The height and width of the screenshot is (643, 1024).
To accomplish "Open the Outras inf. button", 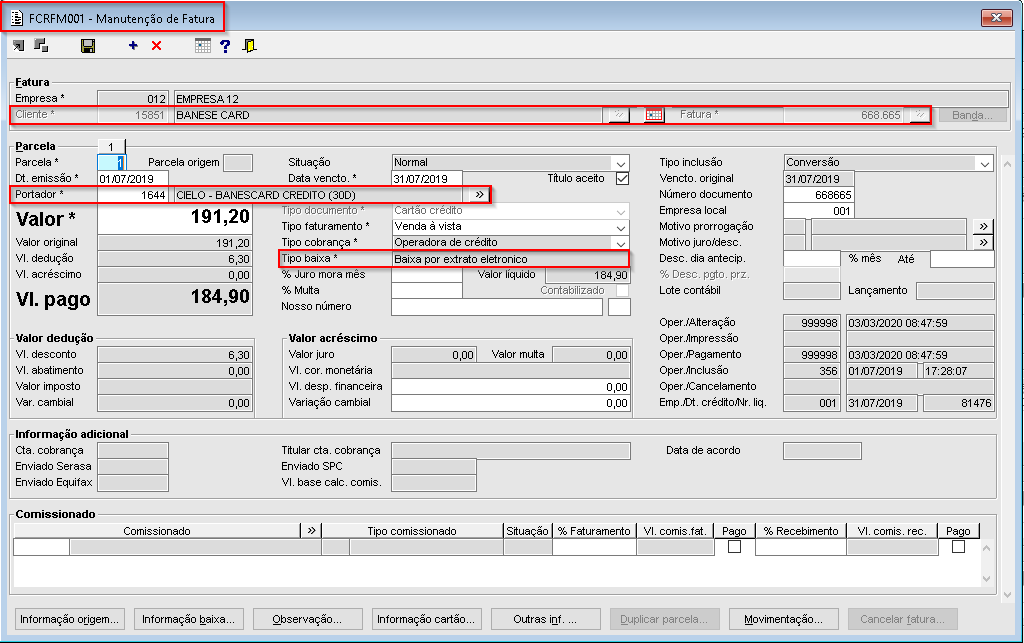I will [545, 619].
